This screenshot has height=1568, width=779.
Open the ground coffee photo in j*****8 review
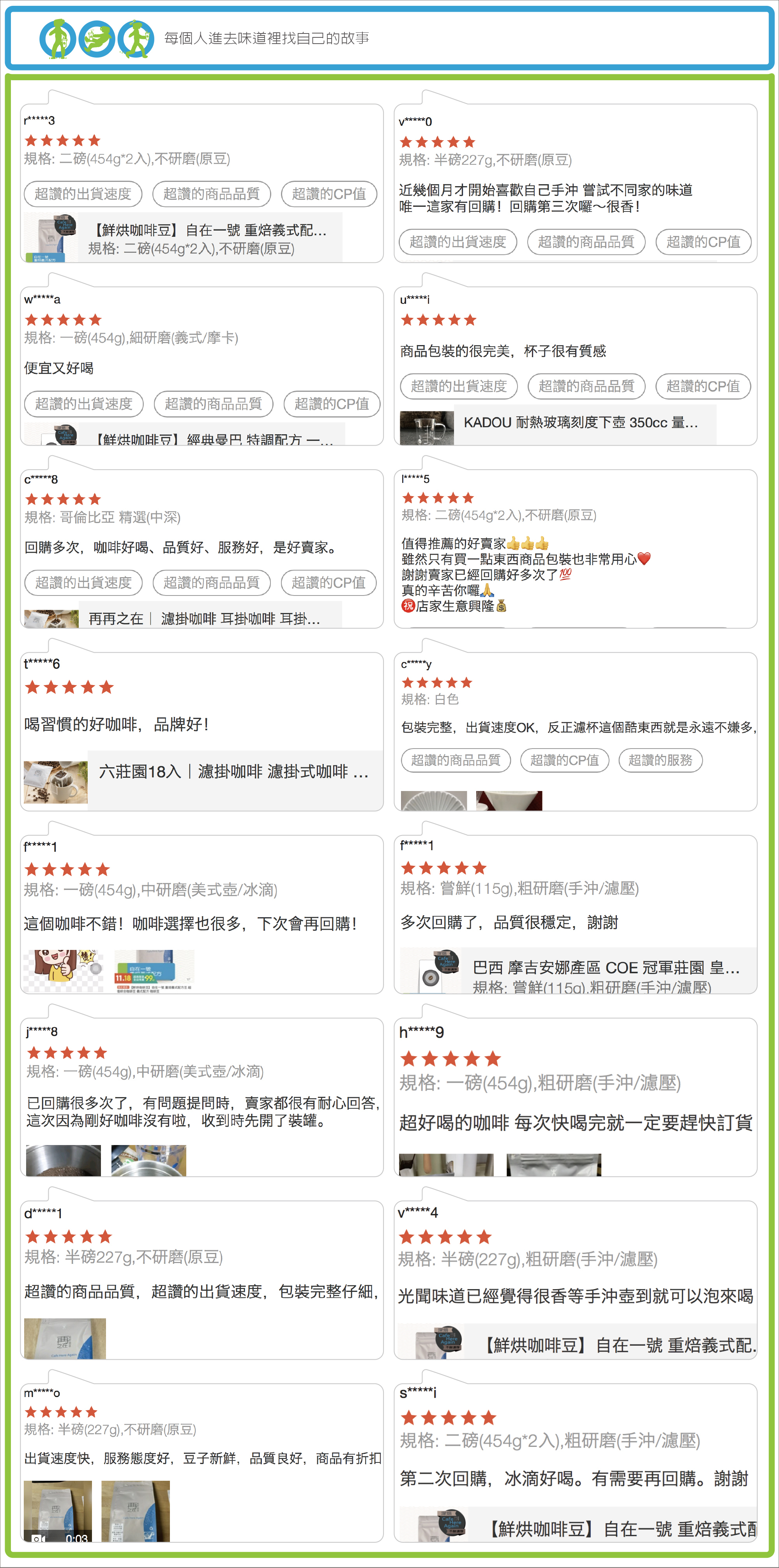click(64, 1160)
